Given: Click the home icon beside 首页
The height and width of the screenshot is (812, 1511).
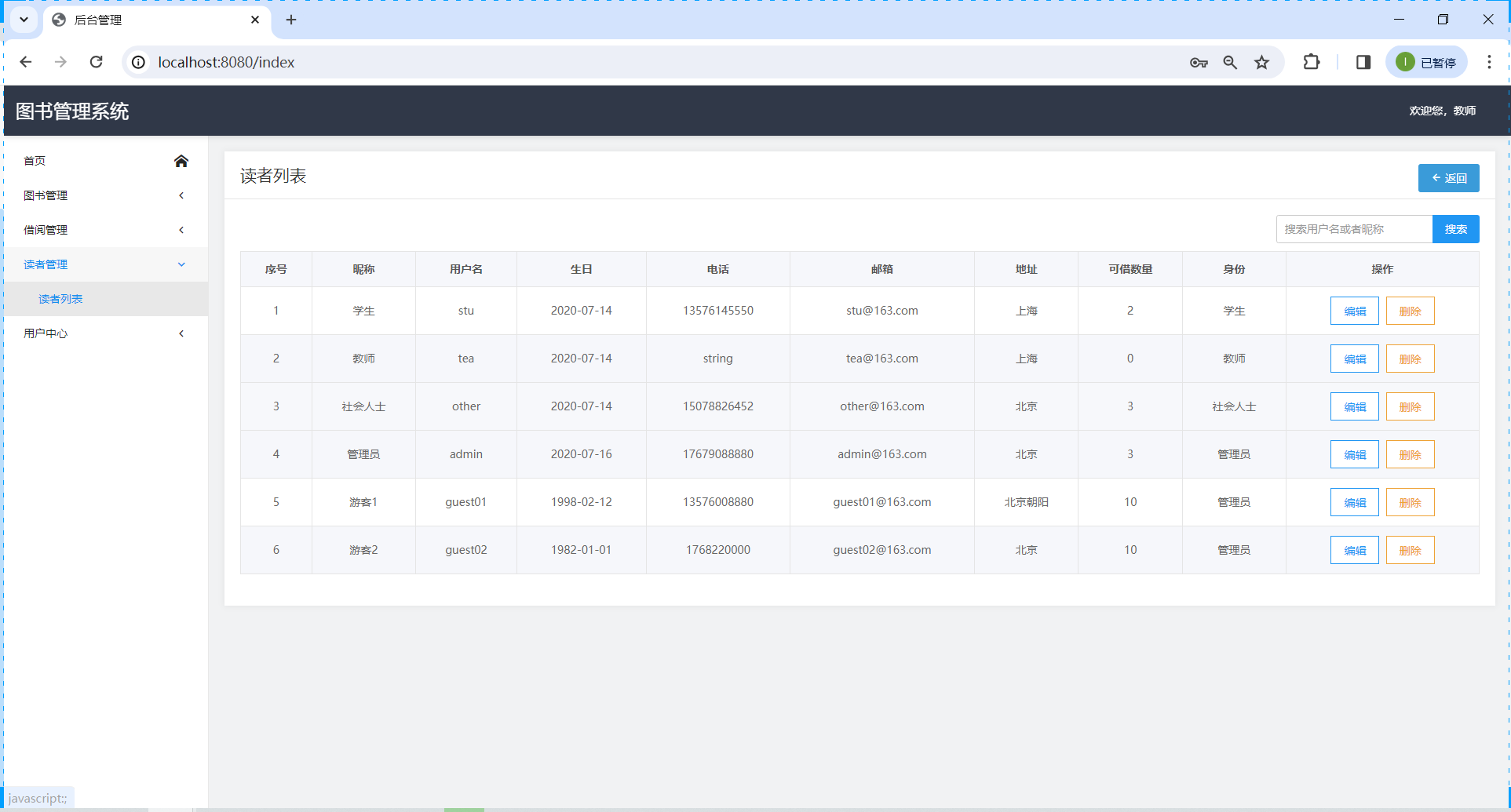Looking at the screenshot, I should (x=181, y=161).
